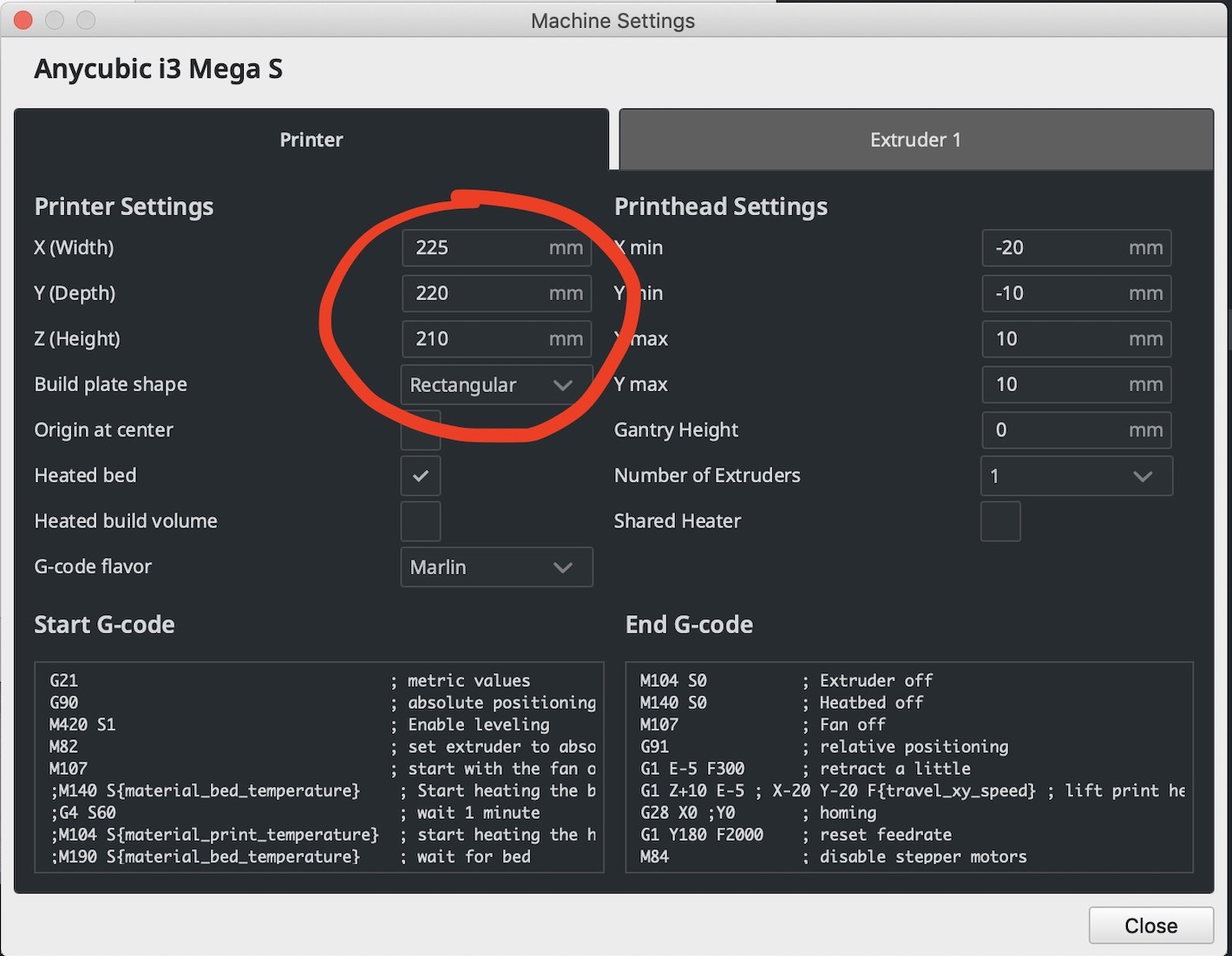
Task: Click the M84 disable stepper motors line
Action: point(834,857)
